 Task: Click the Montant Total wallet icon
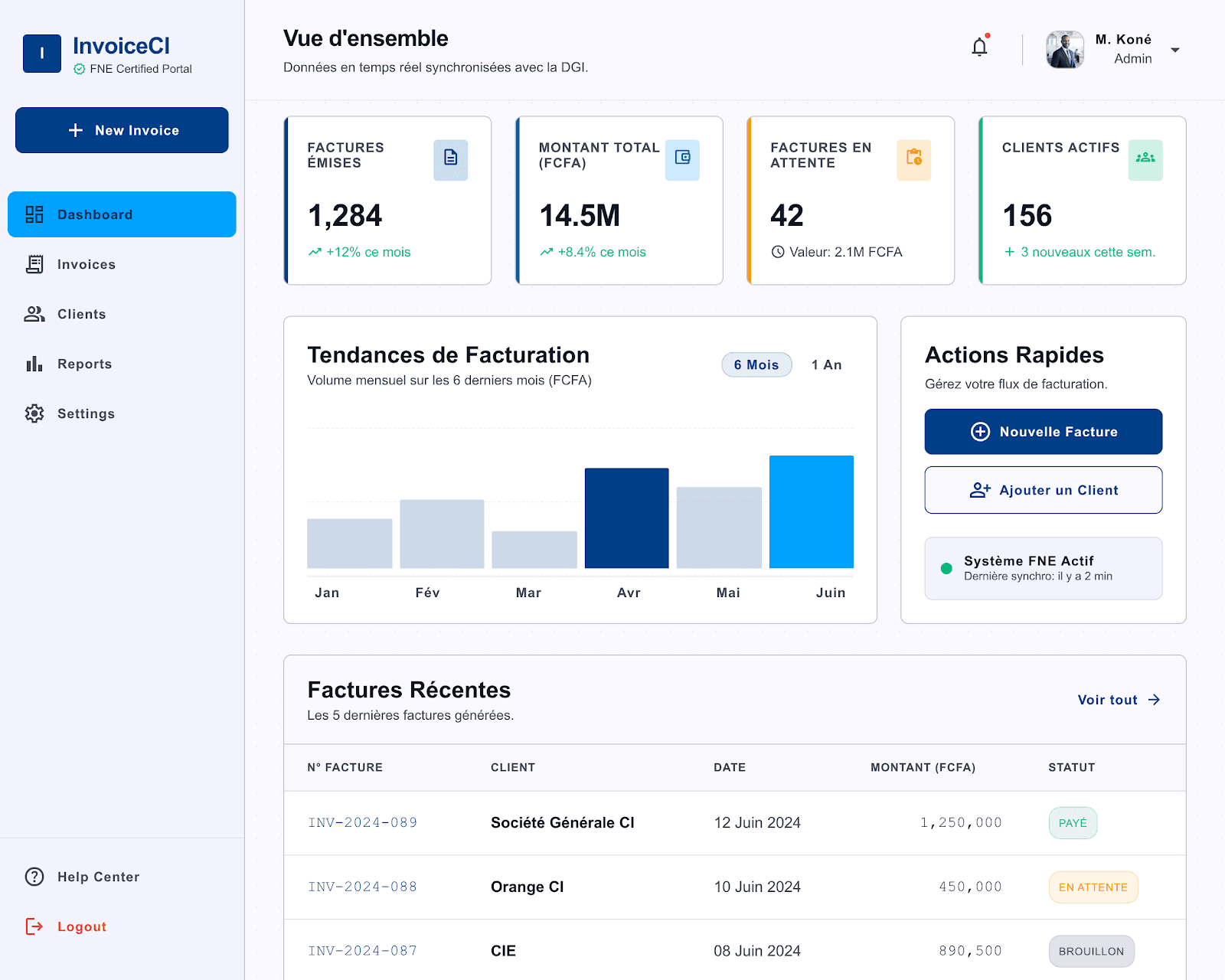click(x=682, y=159)
